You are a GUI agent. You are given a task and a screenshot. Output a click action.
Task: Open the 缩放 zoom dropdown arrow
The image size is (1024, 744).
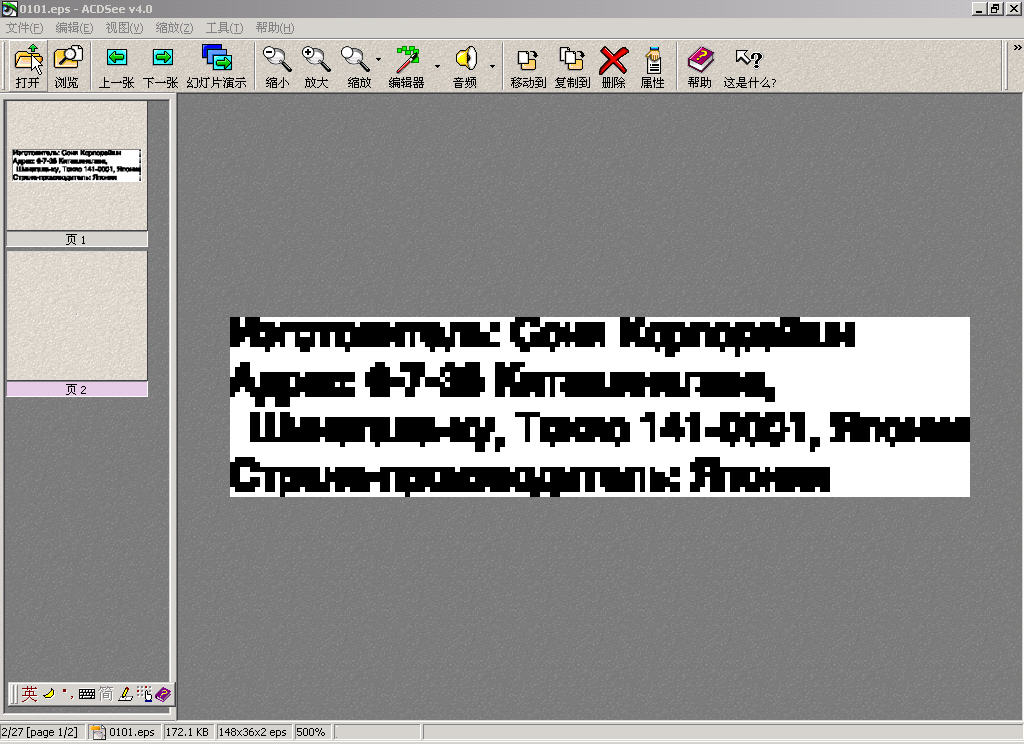(379, 60)
